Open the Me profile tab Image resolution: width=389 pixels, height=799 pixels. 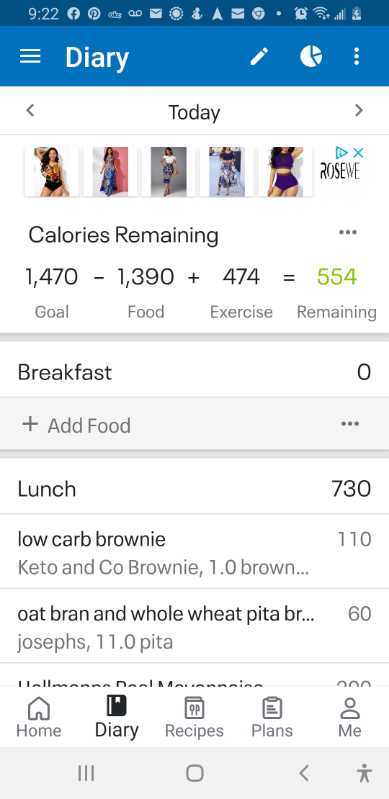click(x=350, y=717)
